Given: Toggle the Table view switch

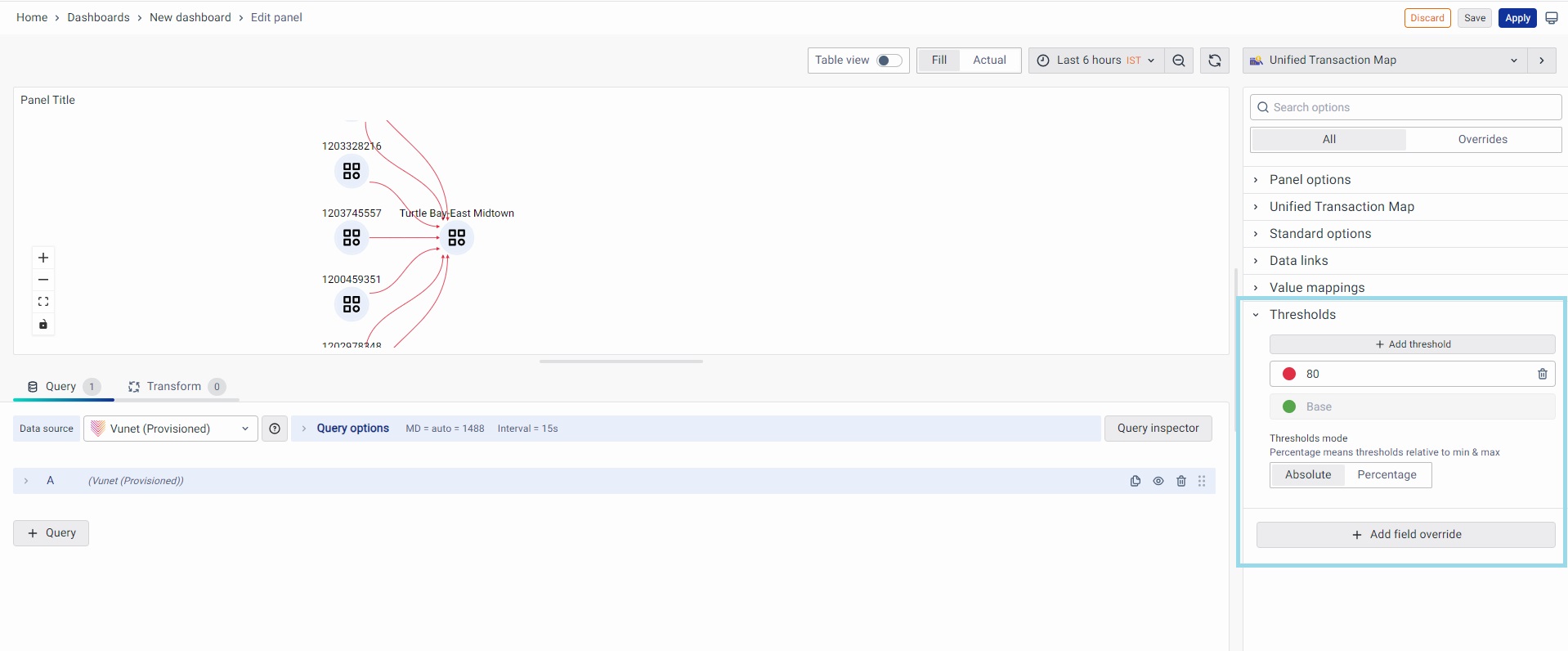Looking at the screenshot, I should click(x=889, y=61).
